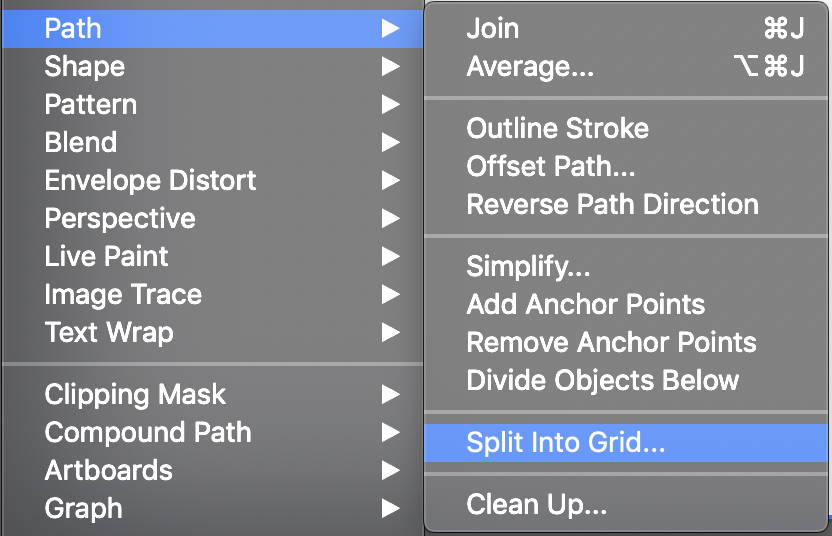This screenshot has height=536, width=832.
Task: Open the Path submenu
Action: (x=73, y=28)
